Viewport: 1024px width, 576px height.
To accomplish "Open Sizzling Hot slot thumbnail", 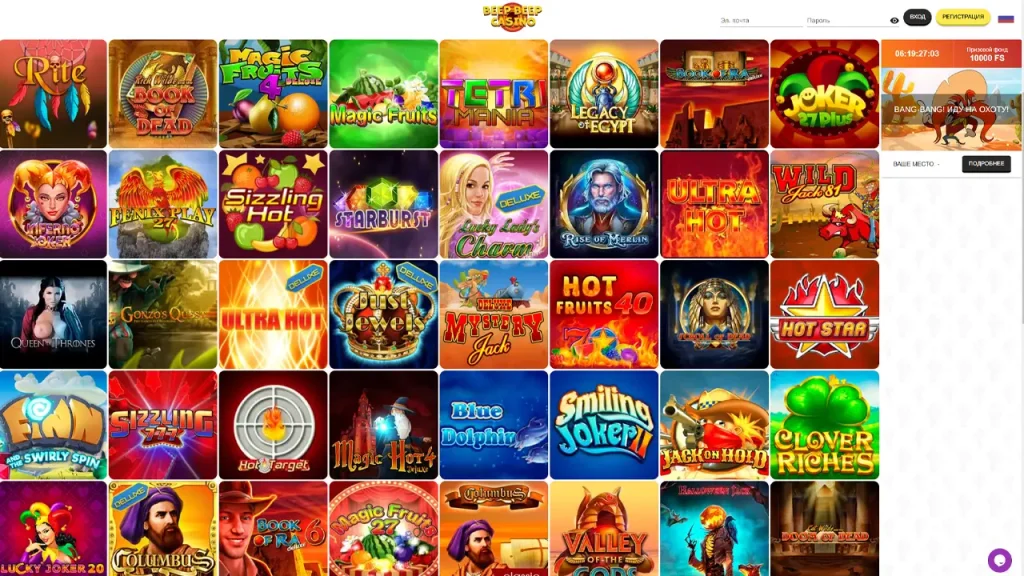I will coord(273,204).
